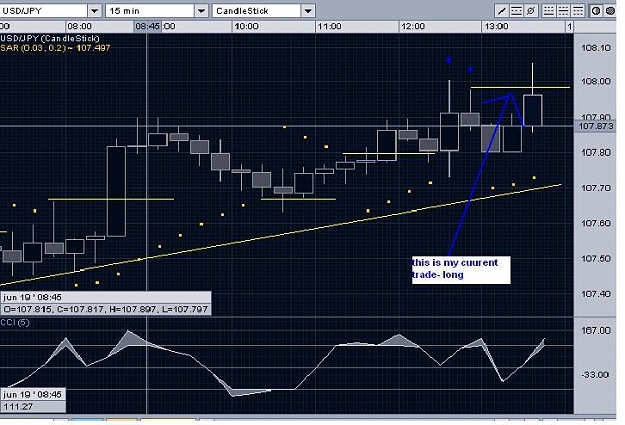Click the CandleStick chart type field
This screenshot has width=625, height=425.
point(257,11)
